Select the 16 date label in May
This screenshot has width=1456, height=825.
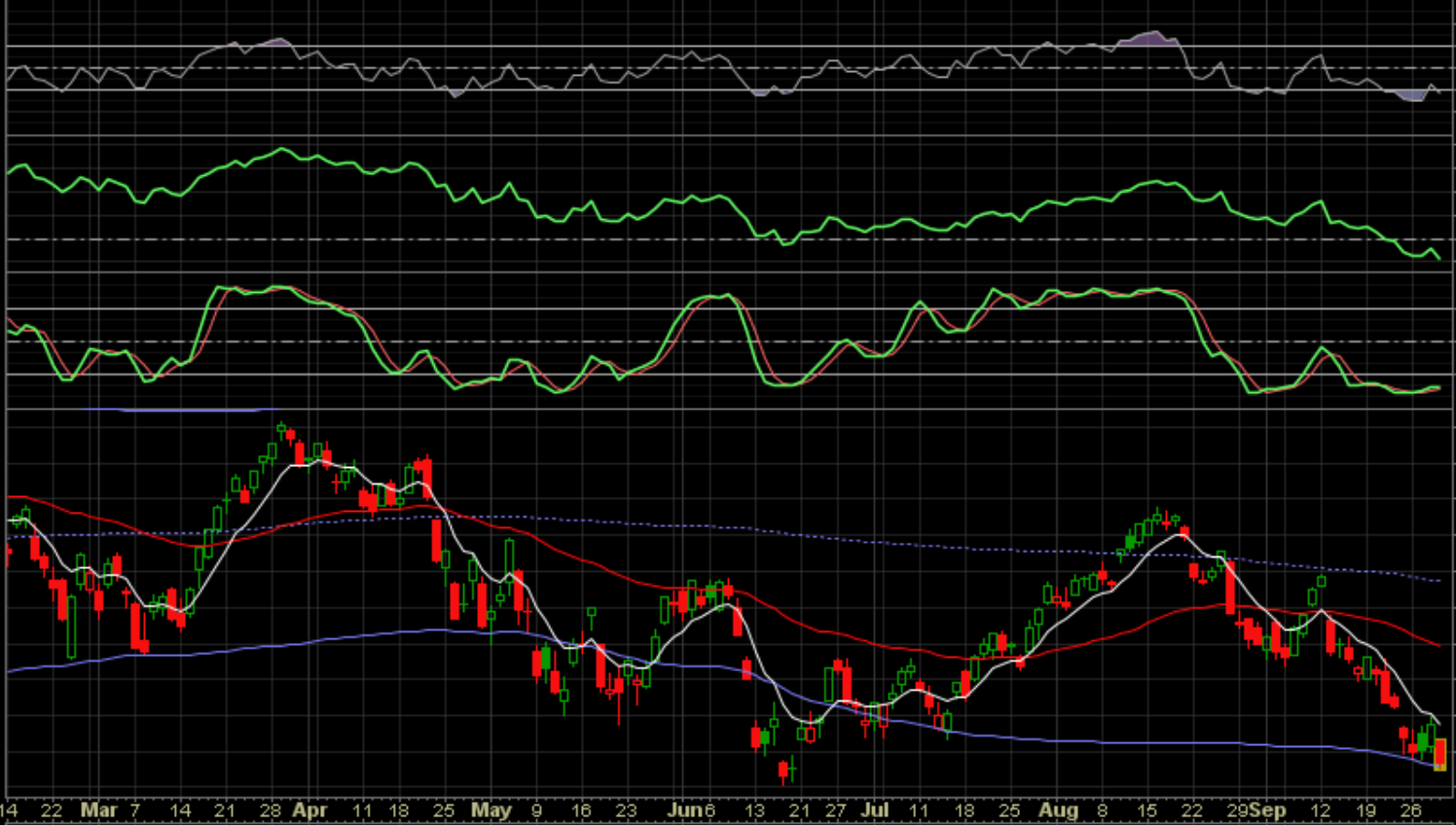click(581, 809)
